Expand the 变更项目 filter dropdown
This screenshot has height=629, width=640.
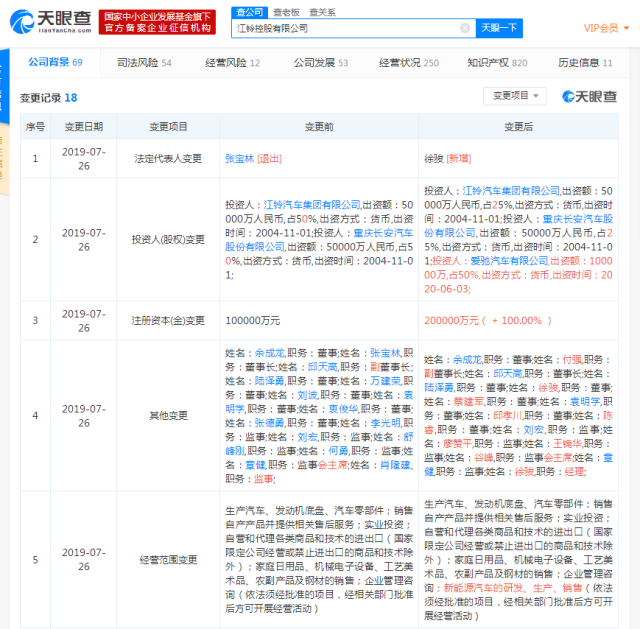pyautogui.click(x=514, y=96)
